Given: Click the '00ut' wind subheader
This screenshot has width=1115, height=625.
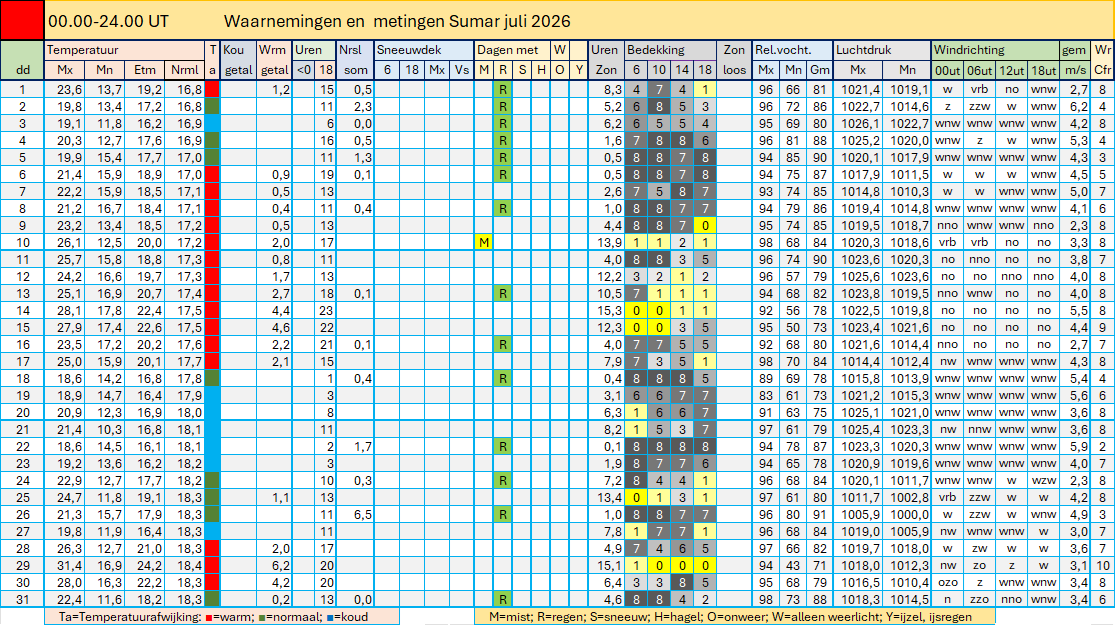Looking at the screenshot, I should point(947,70).
